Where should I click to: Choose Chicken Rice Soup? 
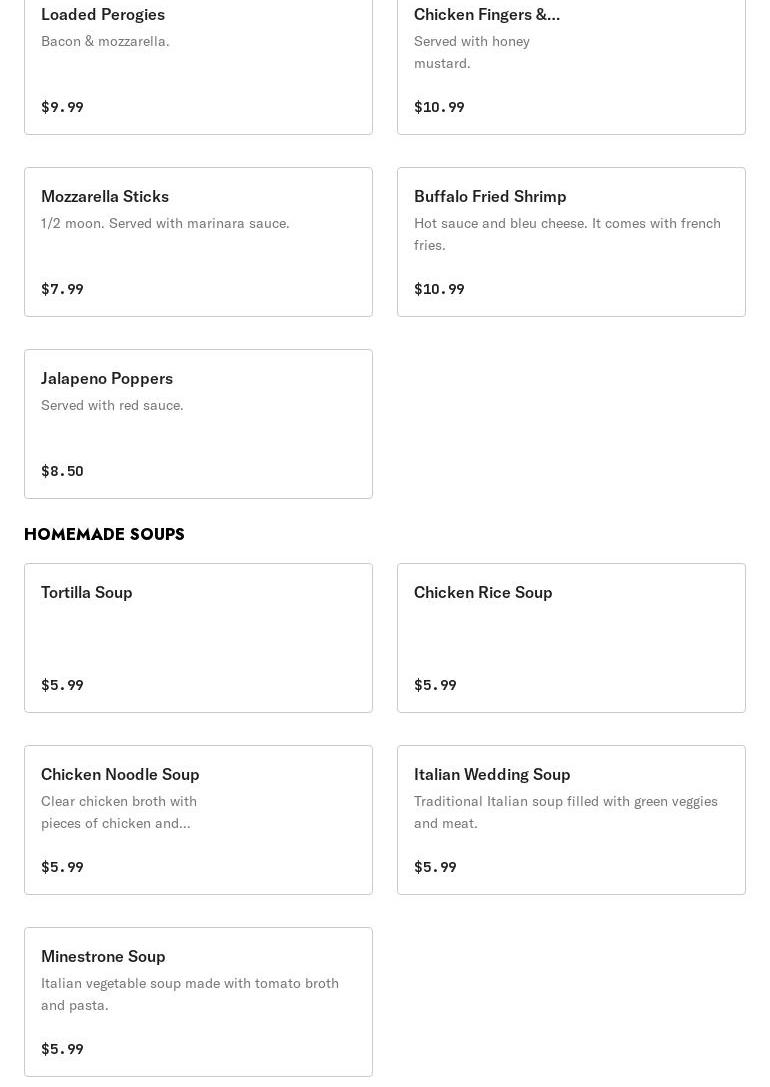[483, 592]
